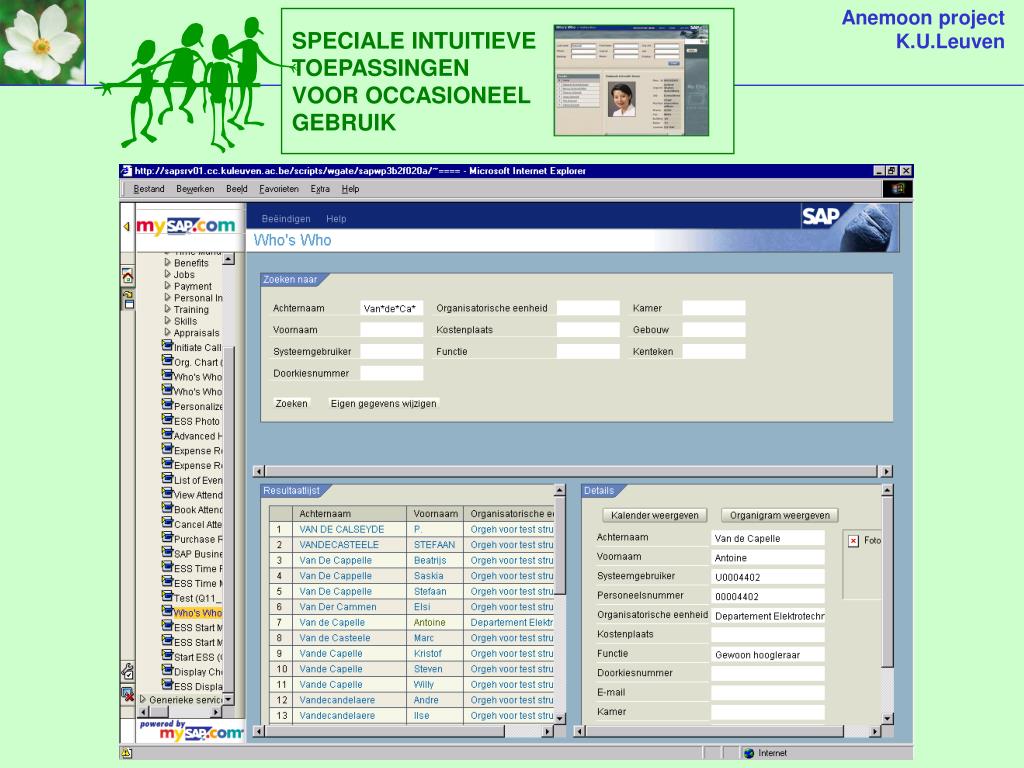Click the Voornaam column header
1024x768 pixels.
(x=435, y=514)
